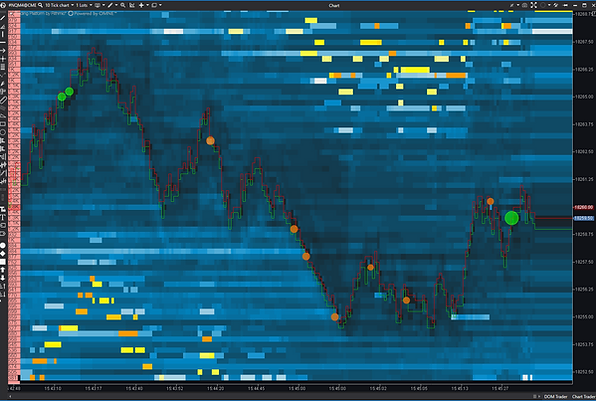Expand the arrow beside the right pencil icon
596x401 pixels.
coord(518,5)
